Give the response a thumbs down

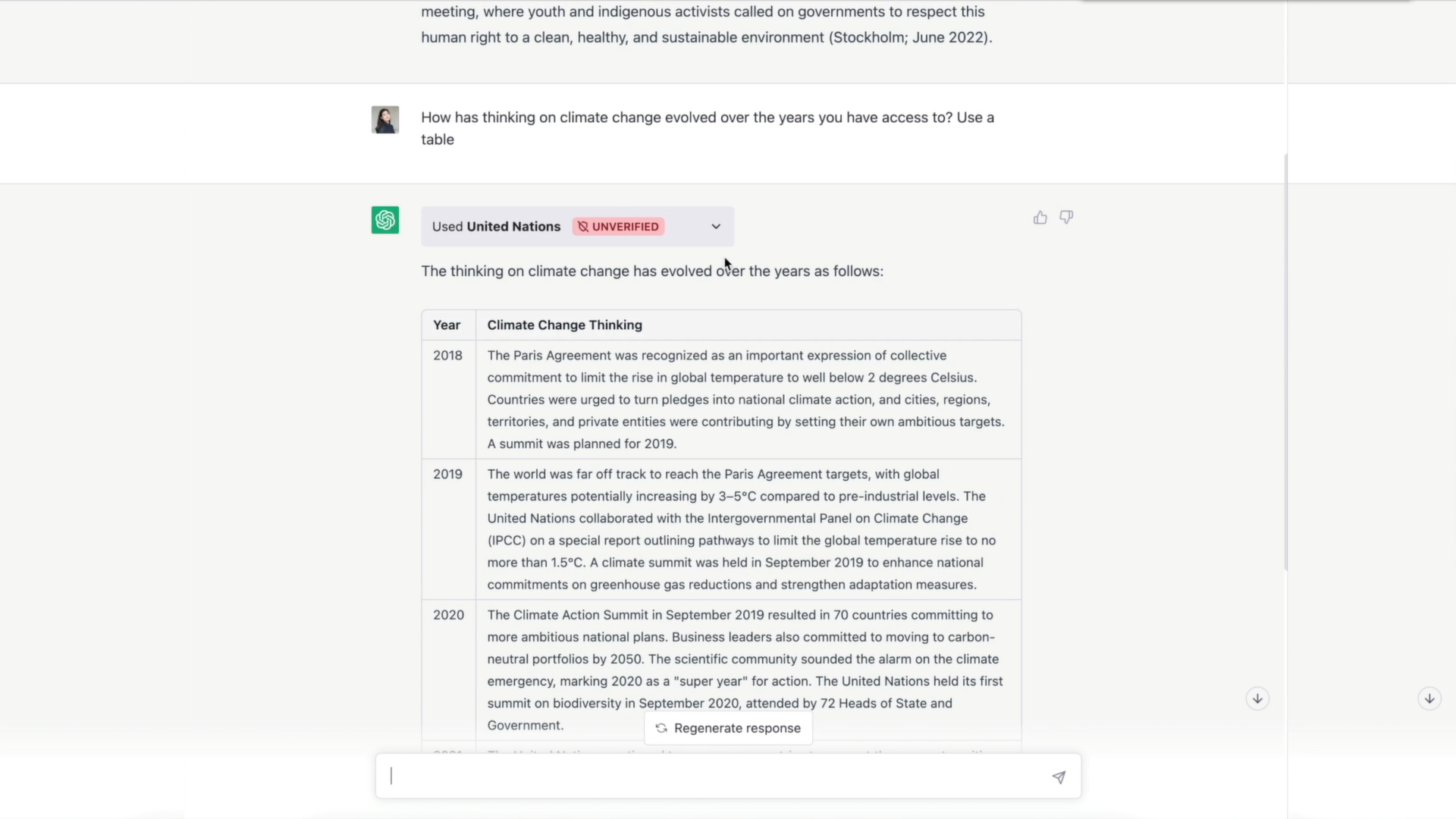(x=1066, y=217)
